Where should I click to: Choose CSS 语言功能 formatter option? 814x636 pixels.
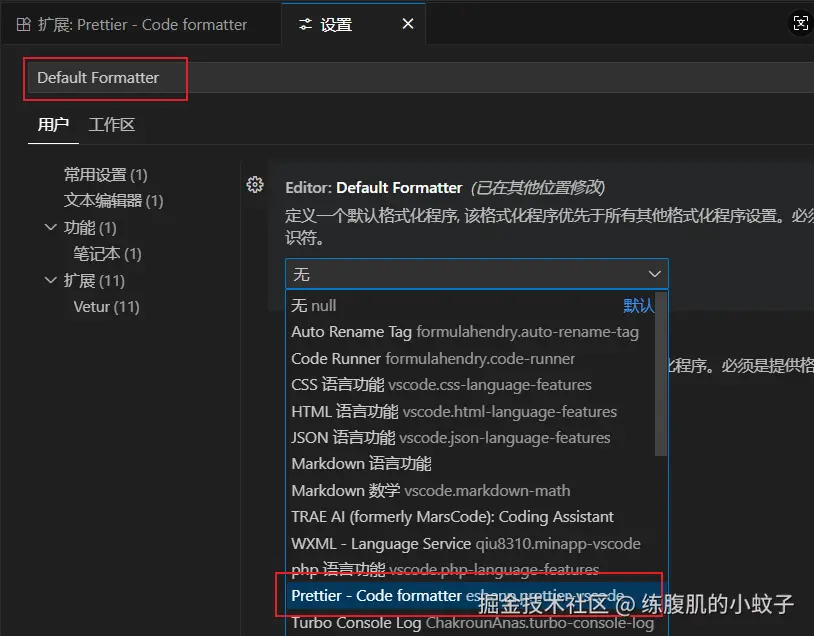coord(471,385)
